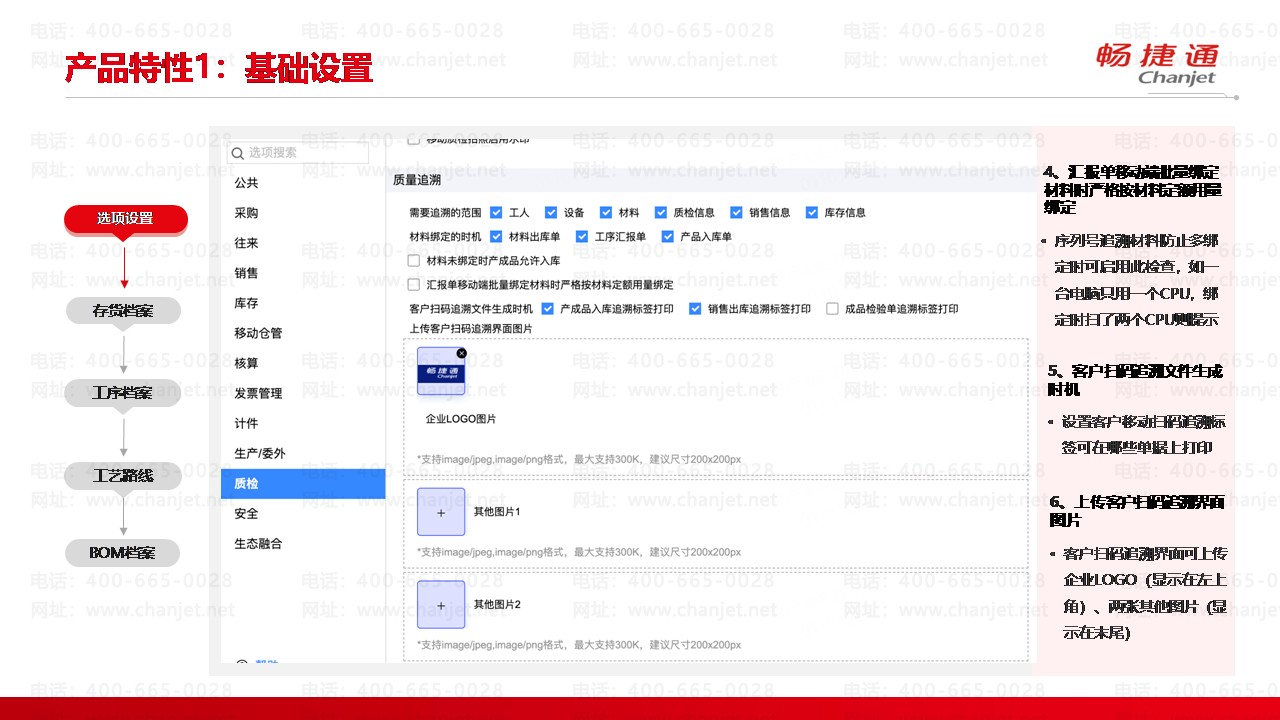Click the heading 6、上传客户扫码追溯界面图片
The width and height of the screenshot is (1280, 720).
click(x=1137, y=511)
